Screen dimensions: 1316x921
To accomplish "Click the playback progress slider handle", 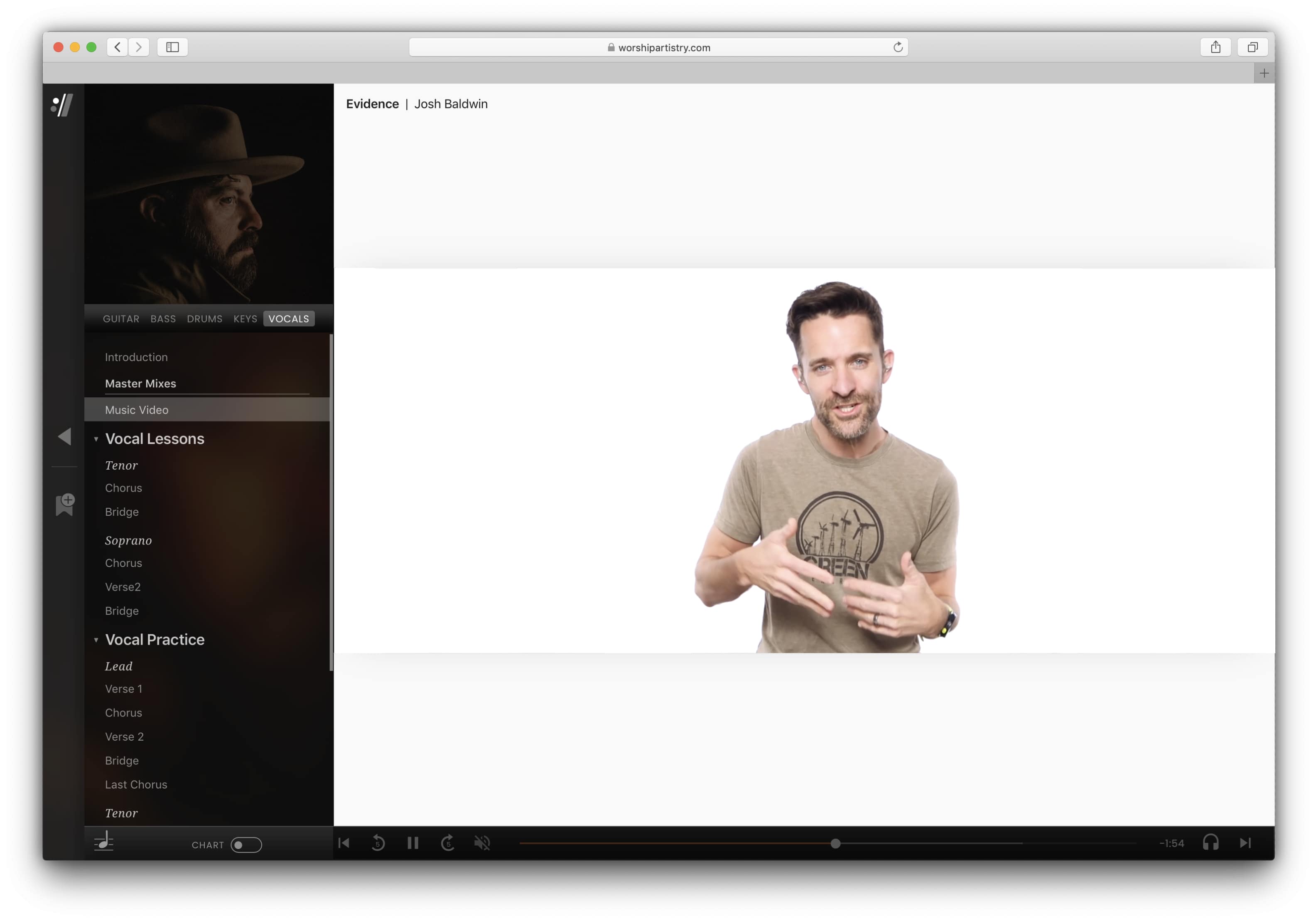I will [x=835, y=844].
